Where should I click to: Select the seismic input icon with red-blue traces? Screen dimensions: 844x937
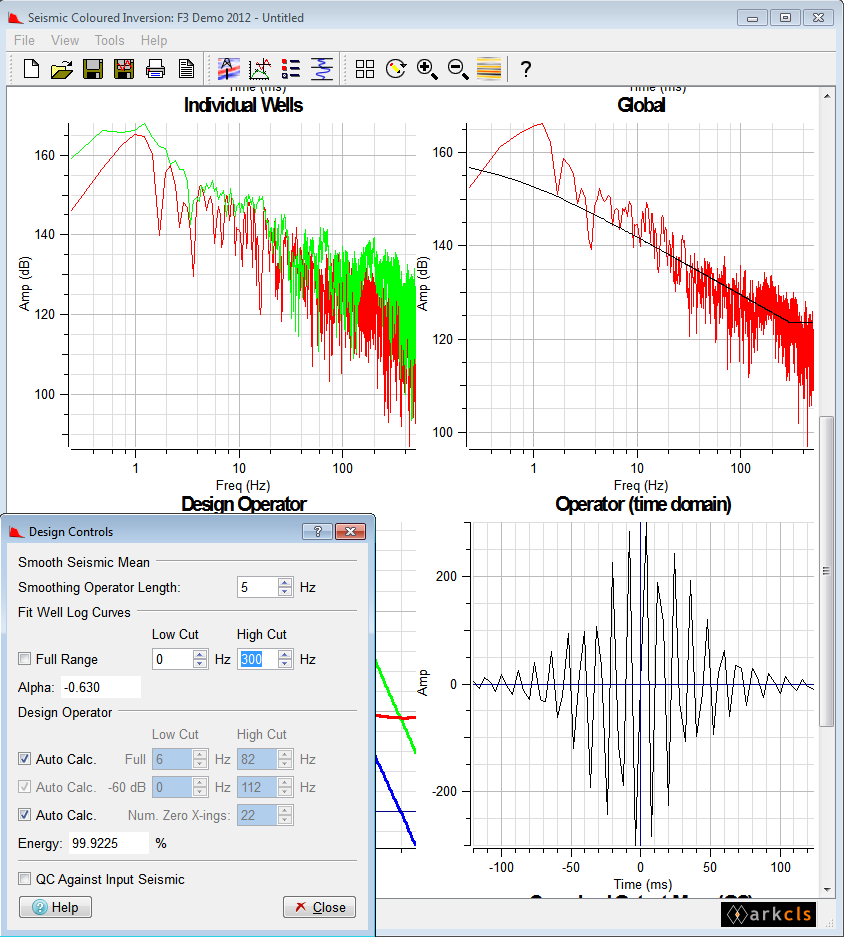(228, 69)
